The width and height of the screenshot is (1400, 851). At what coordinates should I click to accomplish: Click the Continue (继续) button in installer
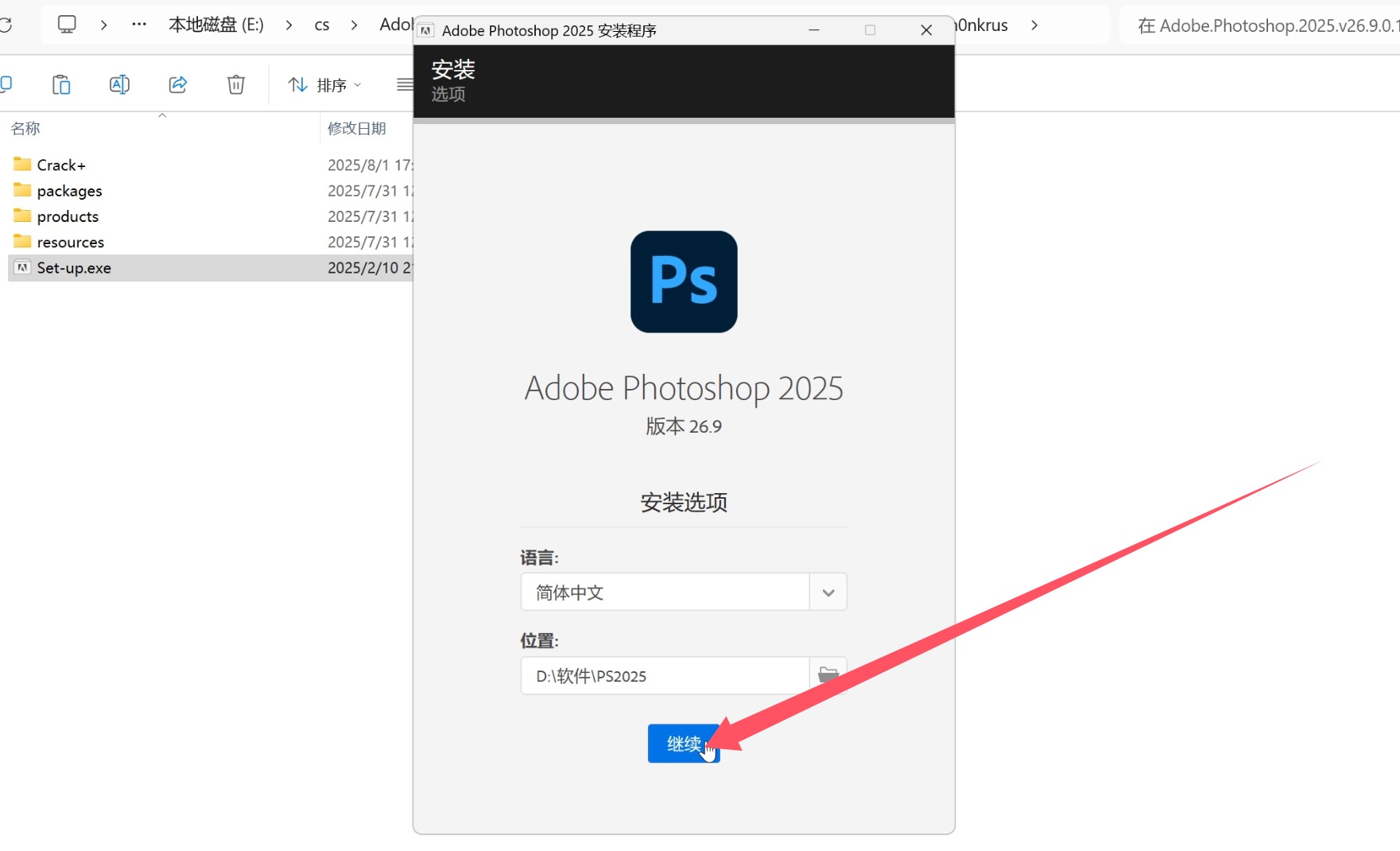[684, 744]
